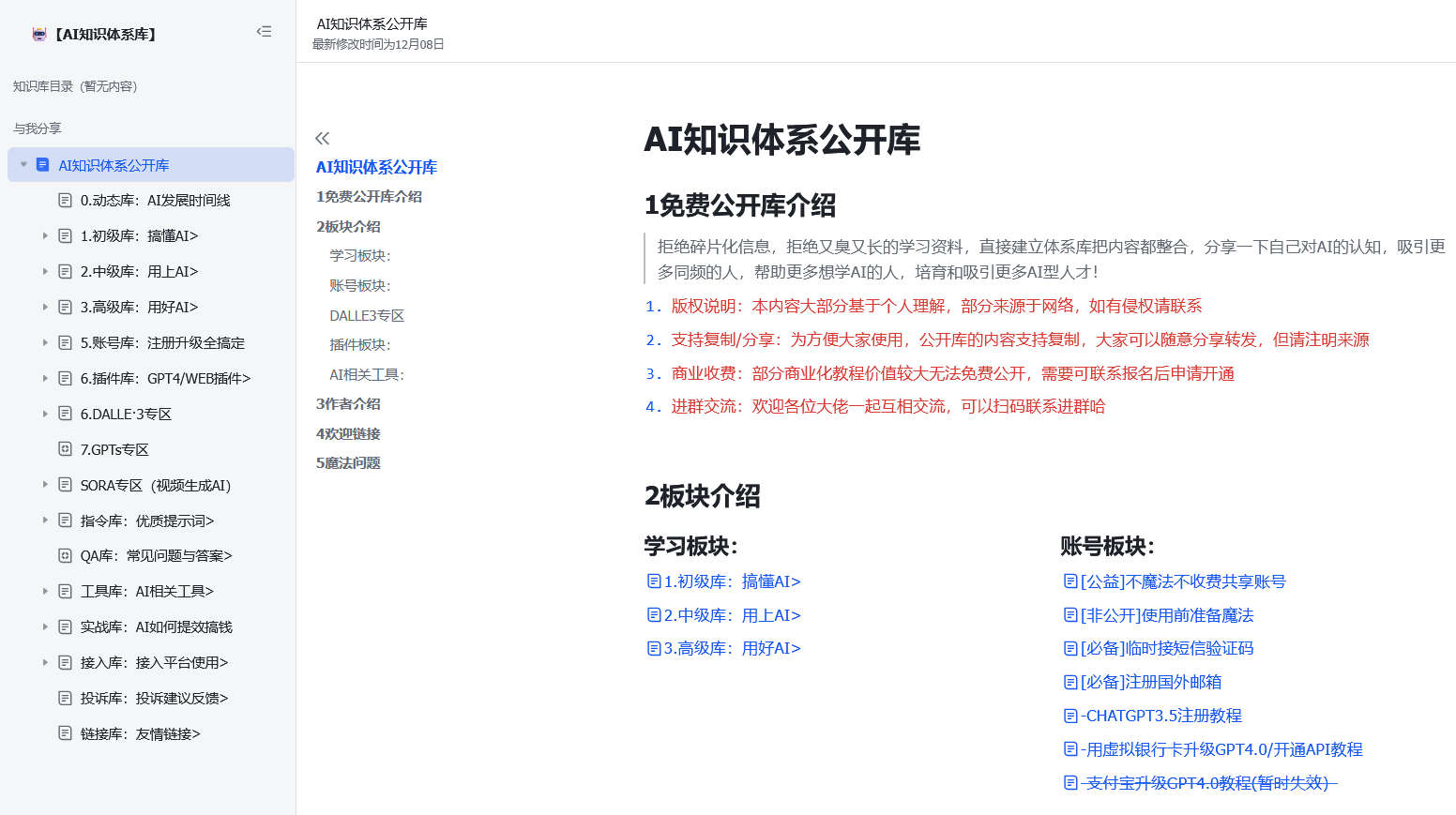Jump to DALLE3专区 in the outline
Viewport: 1456px width, 815px height.
point(367,316)
